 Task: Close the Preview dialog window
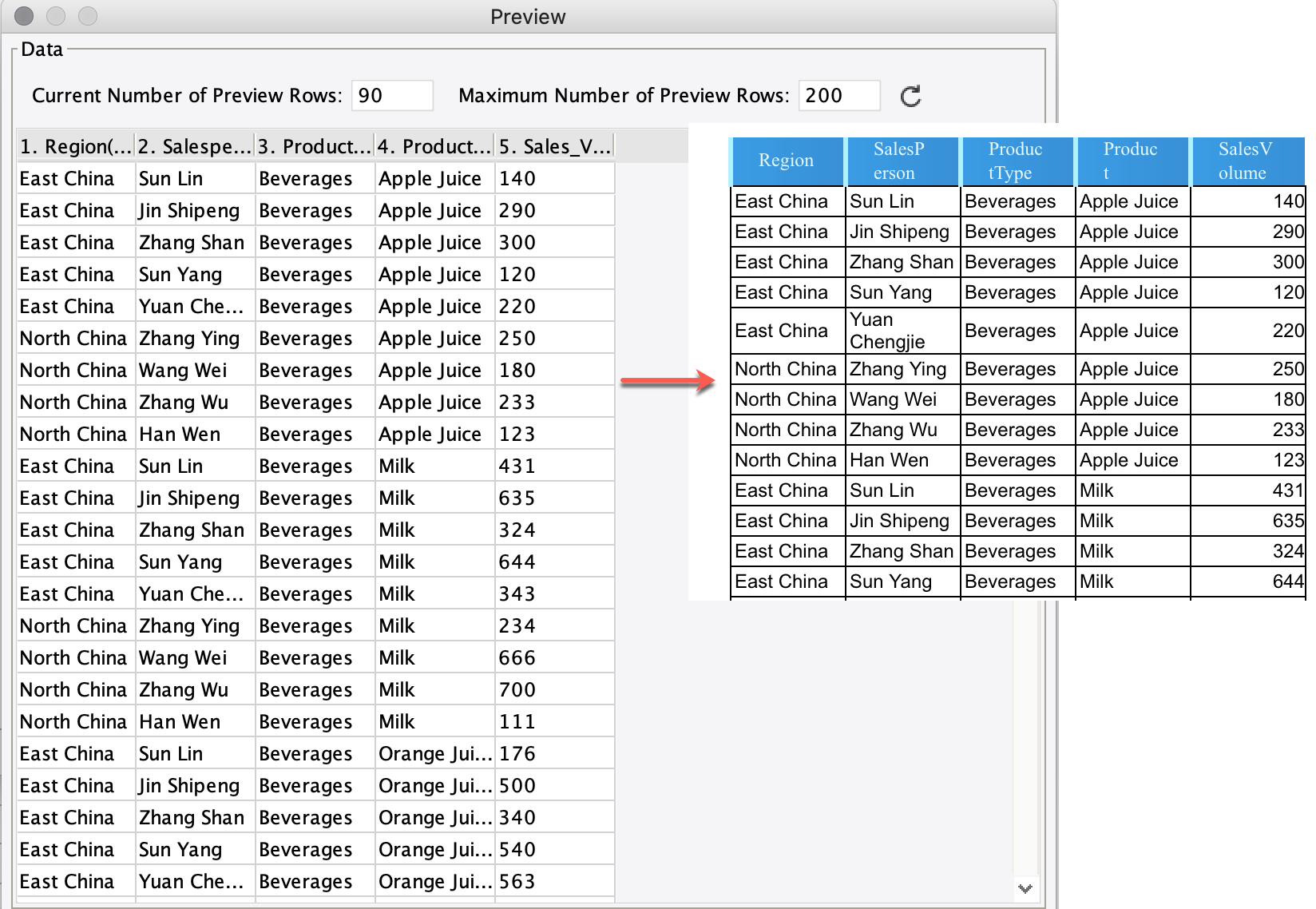pyautogui.click(x=23, y=15)
